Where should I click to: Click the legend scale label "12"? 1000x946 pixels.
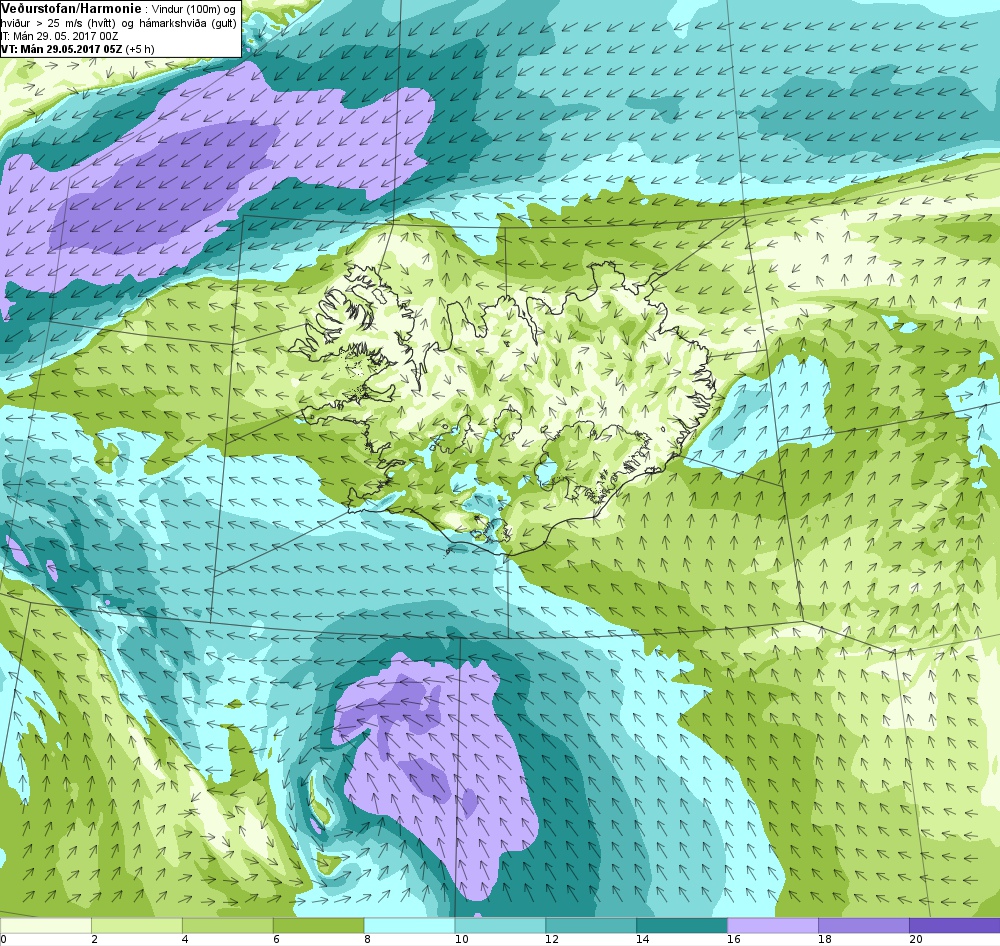pos(552,939)
